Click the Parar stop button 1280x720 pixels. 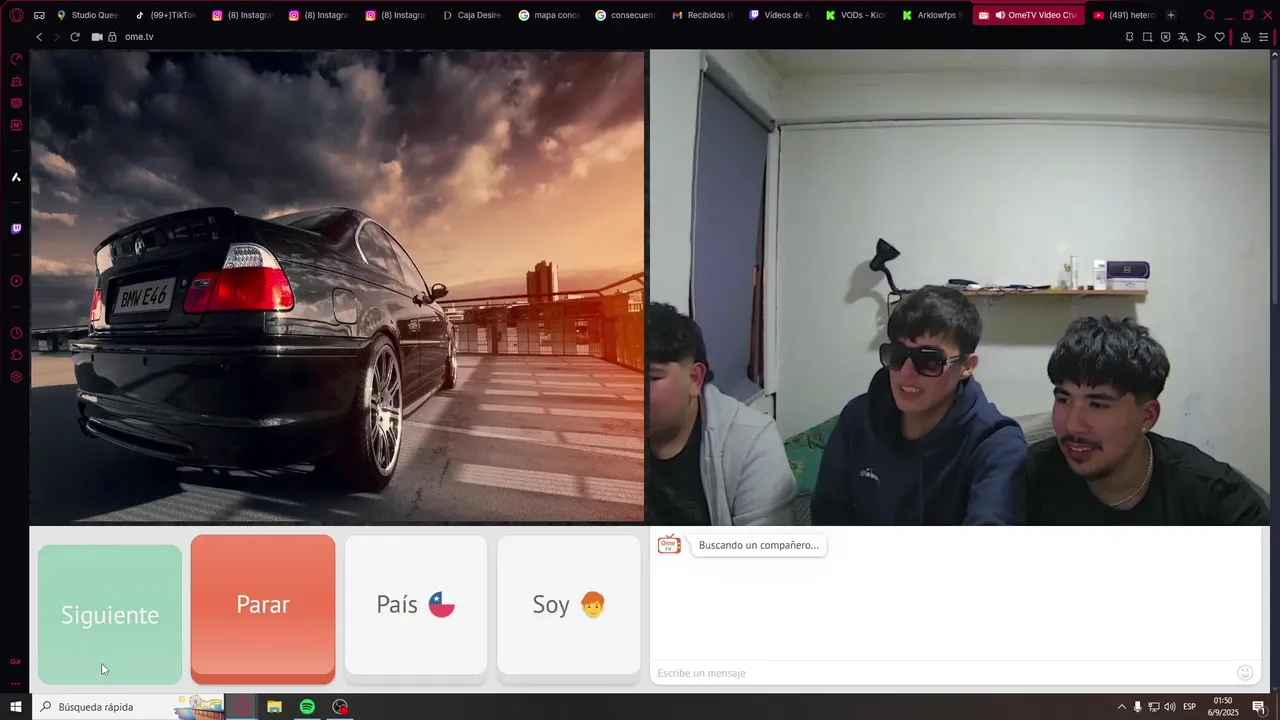(263, 609)
